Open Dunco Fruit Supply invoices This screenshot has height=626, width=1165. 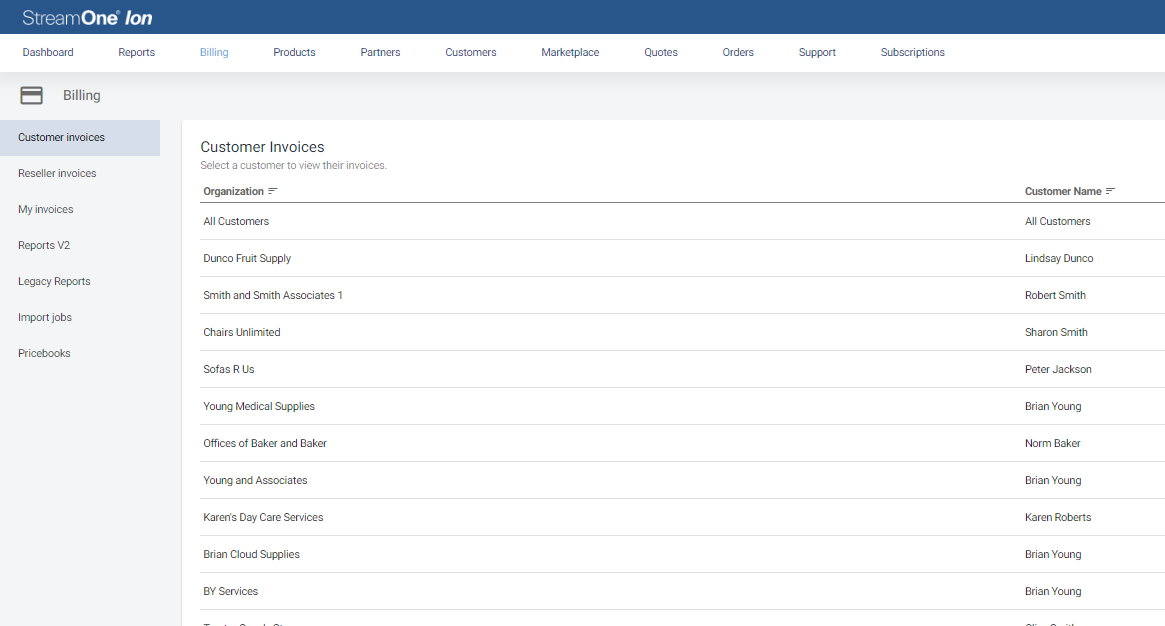247,258
